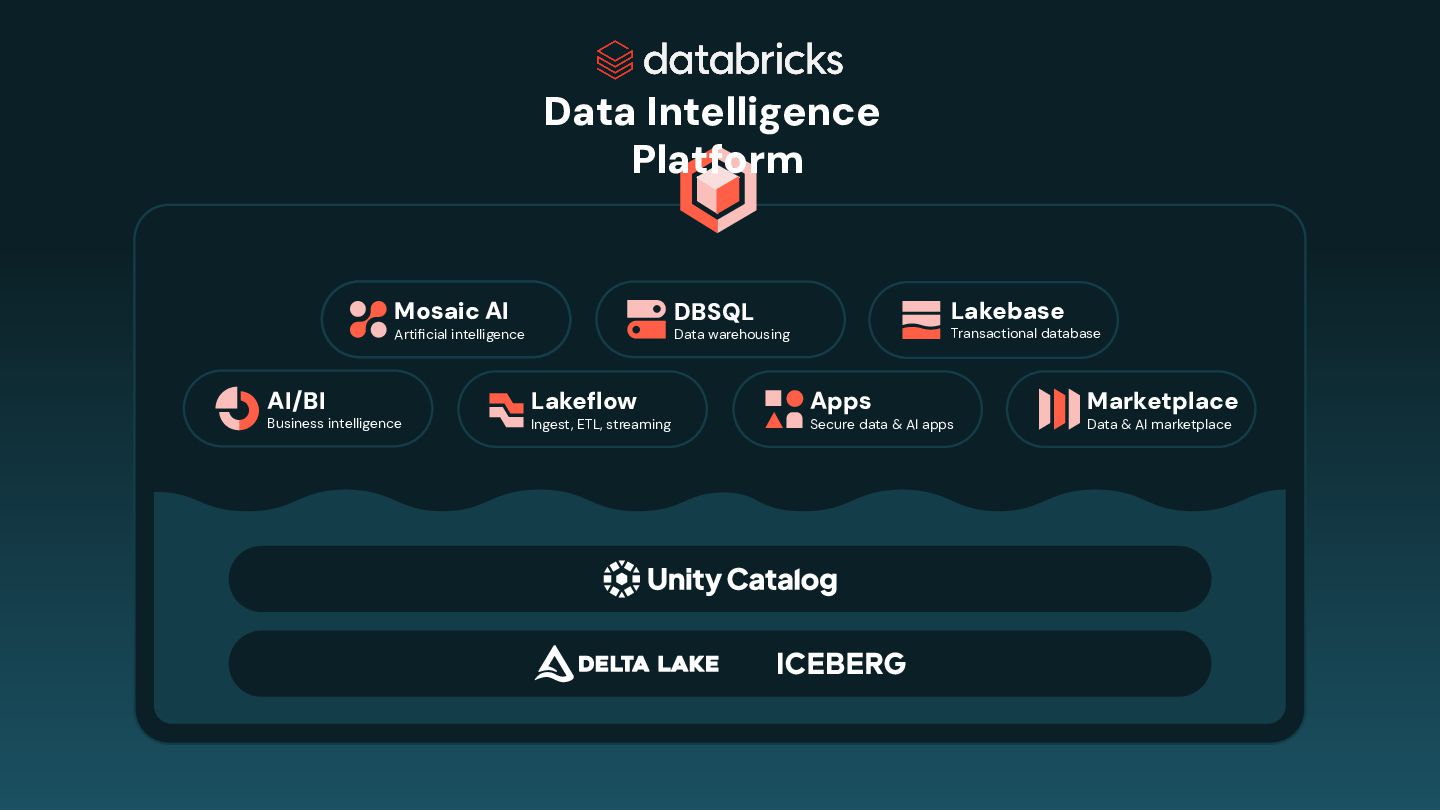The height and width of the screenshot is (810, 1440).
Task: Click the DBSQL data warehouse icon
Action: (646, 320)
